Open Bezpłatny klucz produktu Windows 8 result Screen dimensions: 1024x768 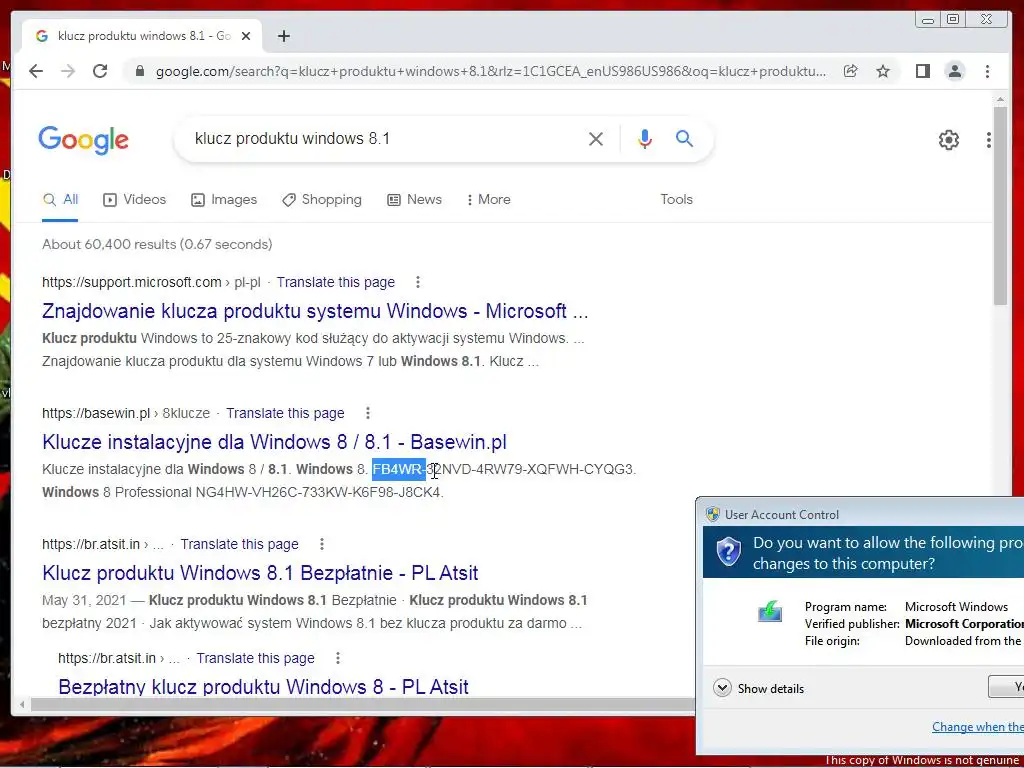(263, 686)
